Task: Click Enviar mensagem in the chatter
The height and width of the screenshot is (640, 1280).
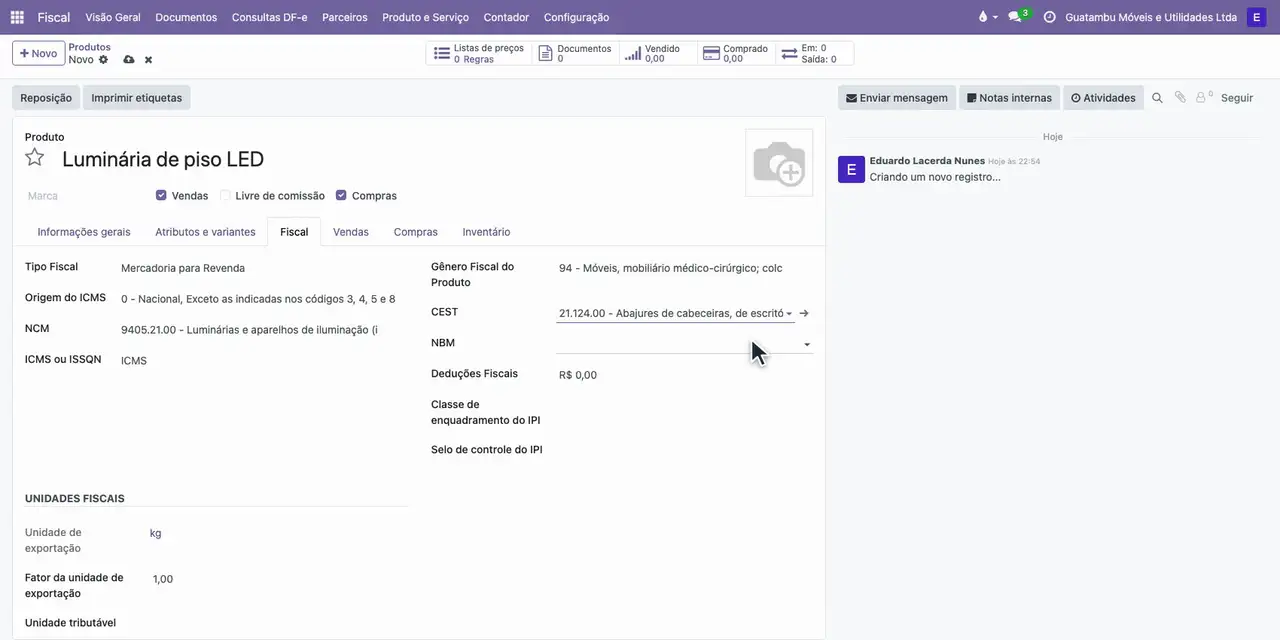Action: point(897,98)
